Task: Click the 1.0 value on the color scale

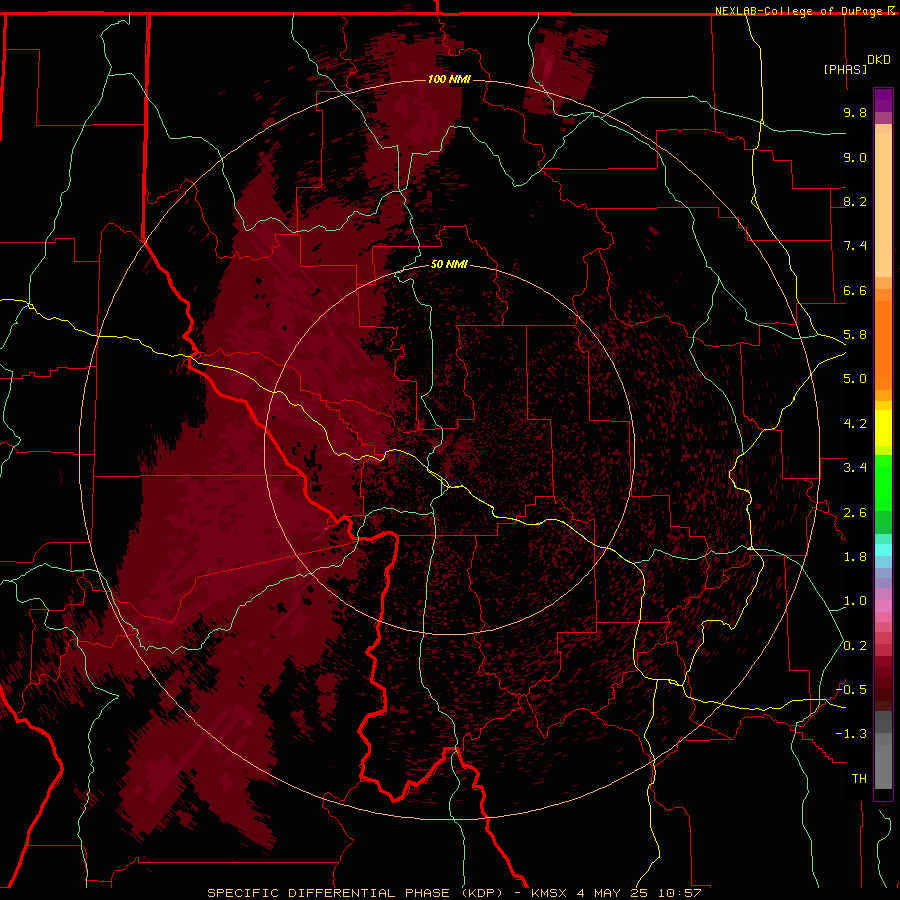Action: point(855,601)
